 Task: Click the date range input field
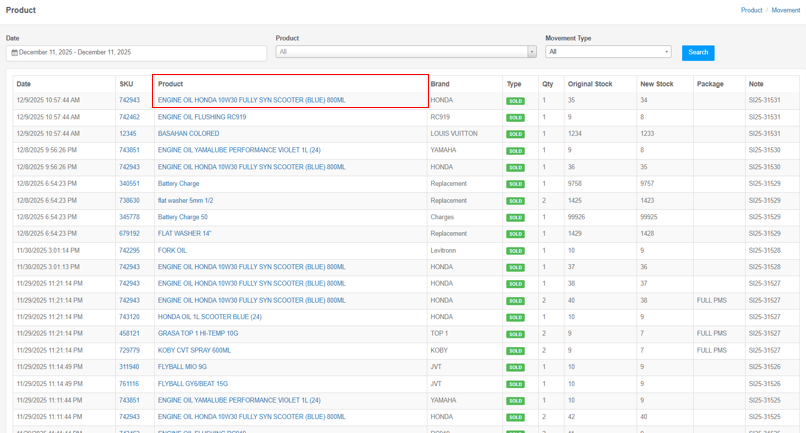136,52
